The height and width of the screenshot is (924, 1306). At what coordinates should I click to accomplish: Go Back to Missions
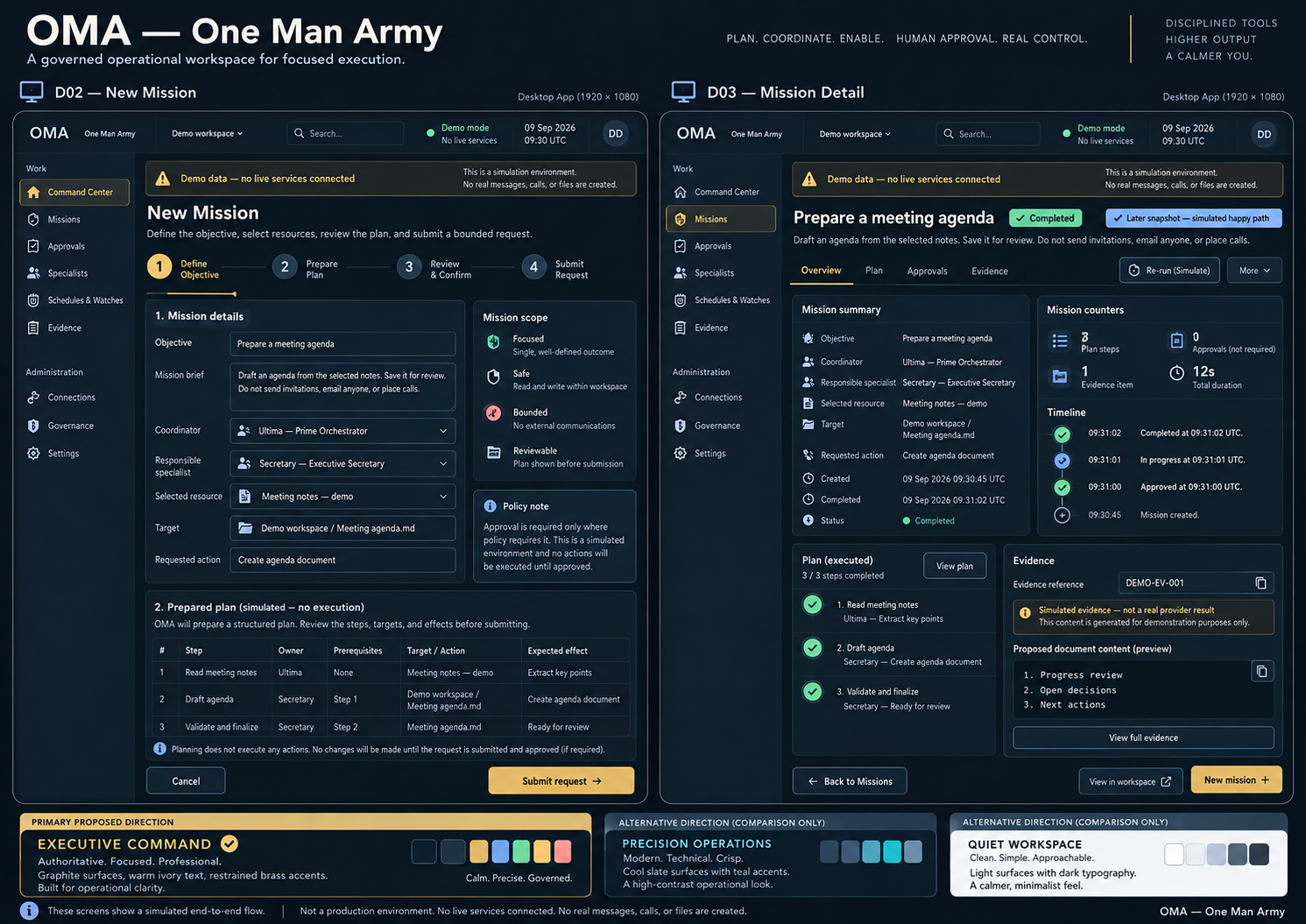pos(850,781)
